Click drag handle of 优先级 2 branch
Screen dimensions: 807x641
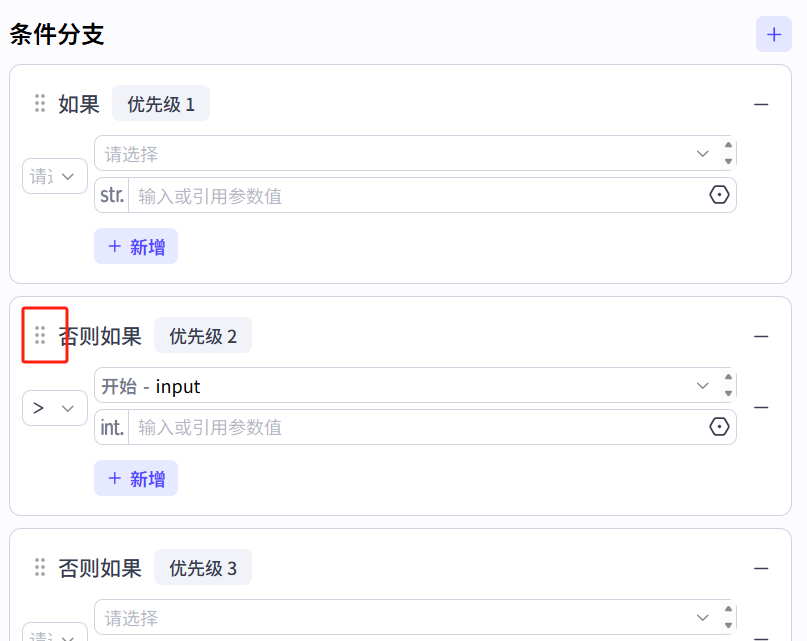(40, 335)
